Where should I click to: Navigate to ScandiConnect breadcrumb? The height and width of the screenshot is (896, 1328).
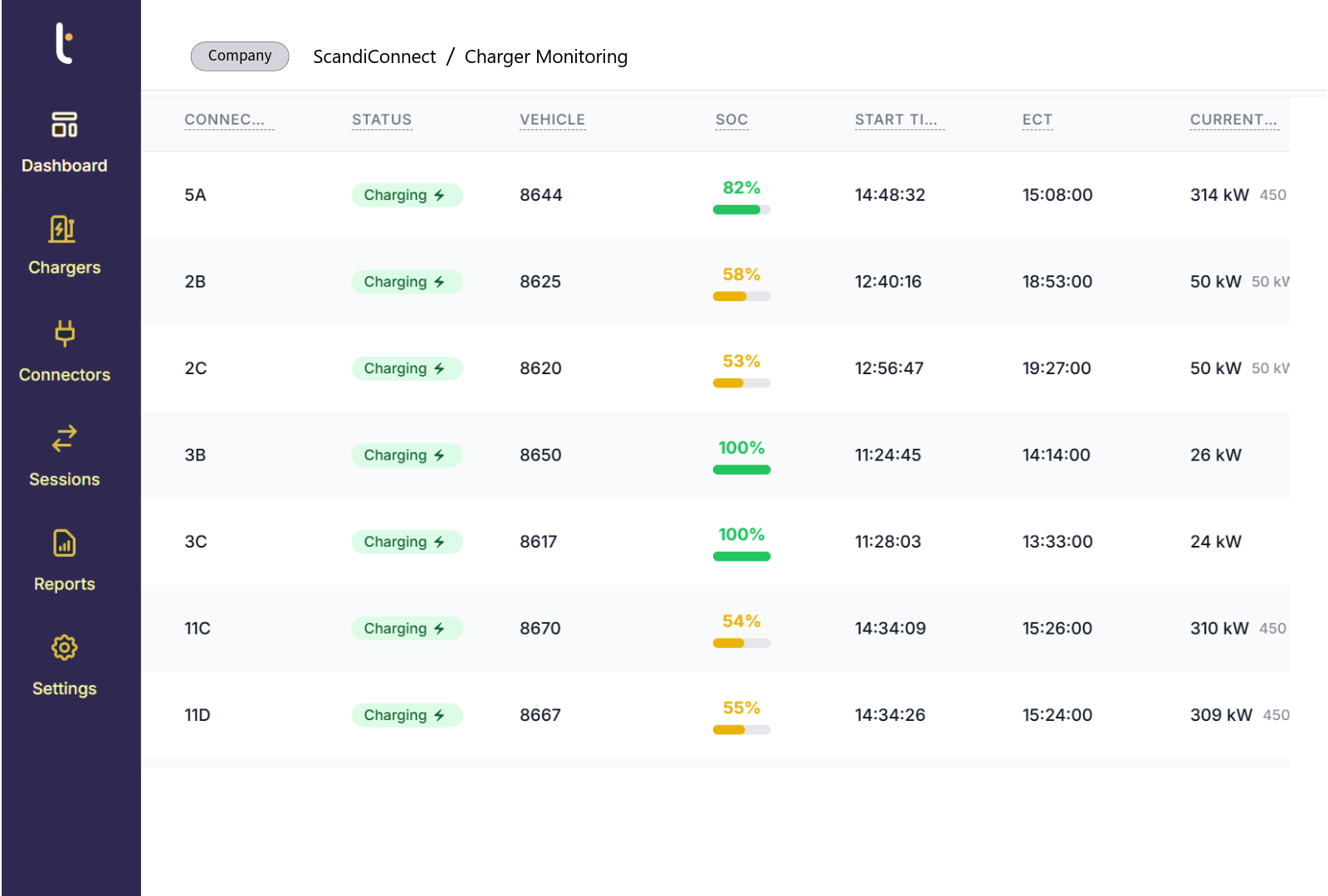373,57
